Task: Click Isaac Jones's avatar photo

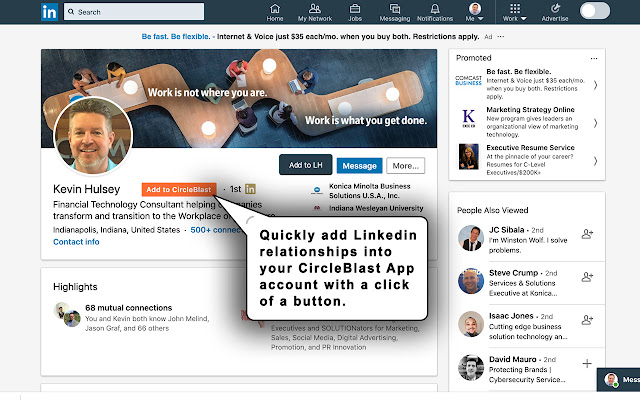Action: (x=471, y=324)
